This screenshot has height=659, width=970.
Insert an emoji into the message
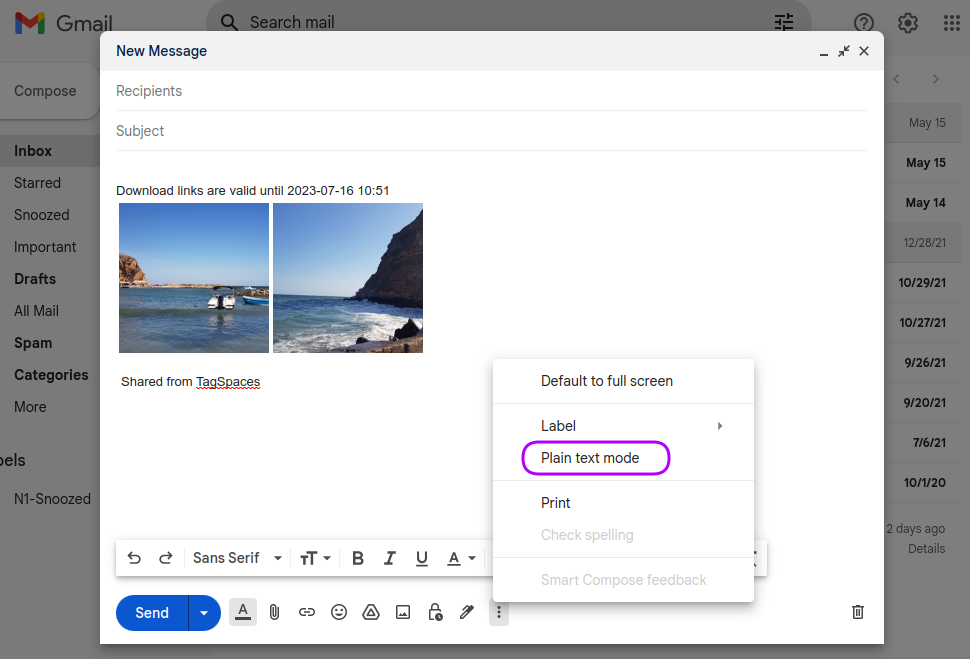click(x=338, y=612)
